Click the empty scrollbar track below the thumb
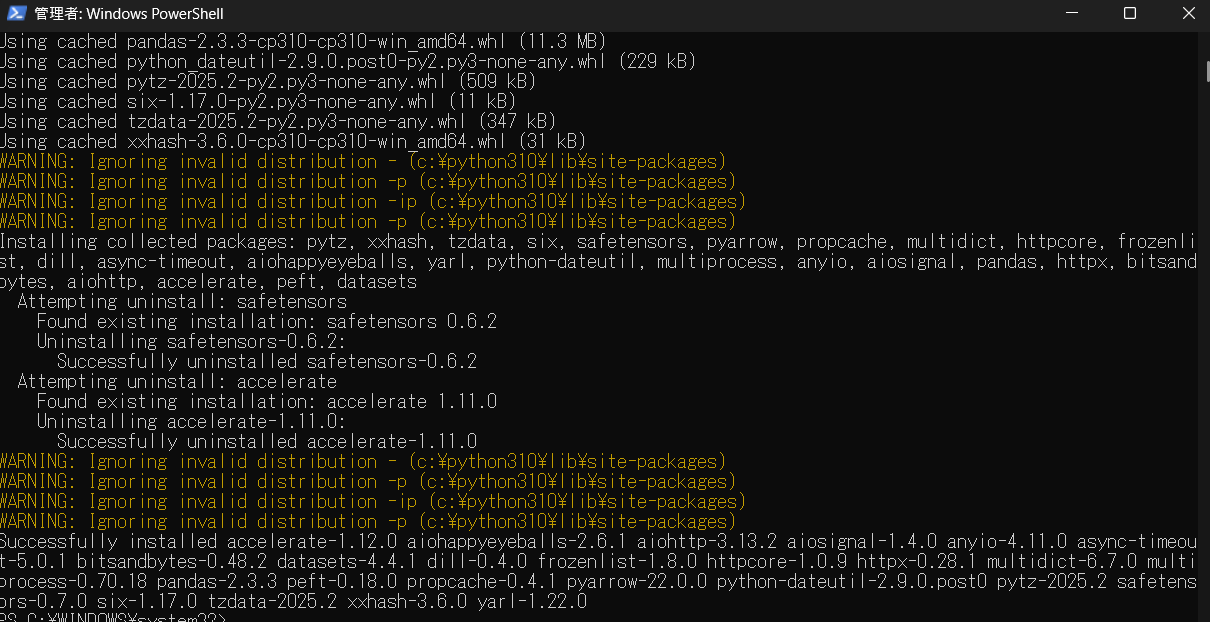The image size is (1210, 622). point(1203,350)
